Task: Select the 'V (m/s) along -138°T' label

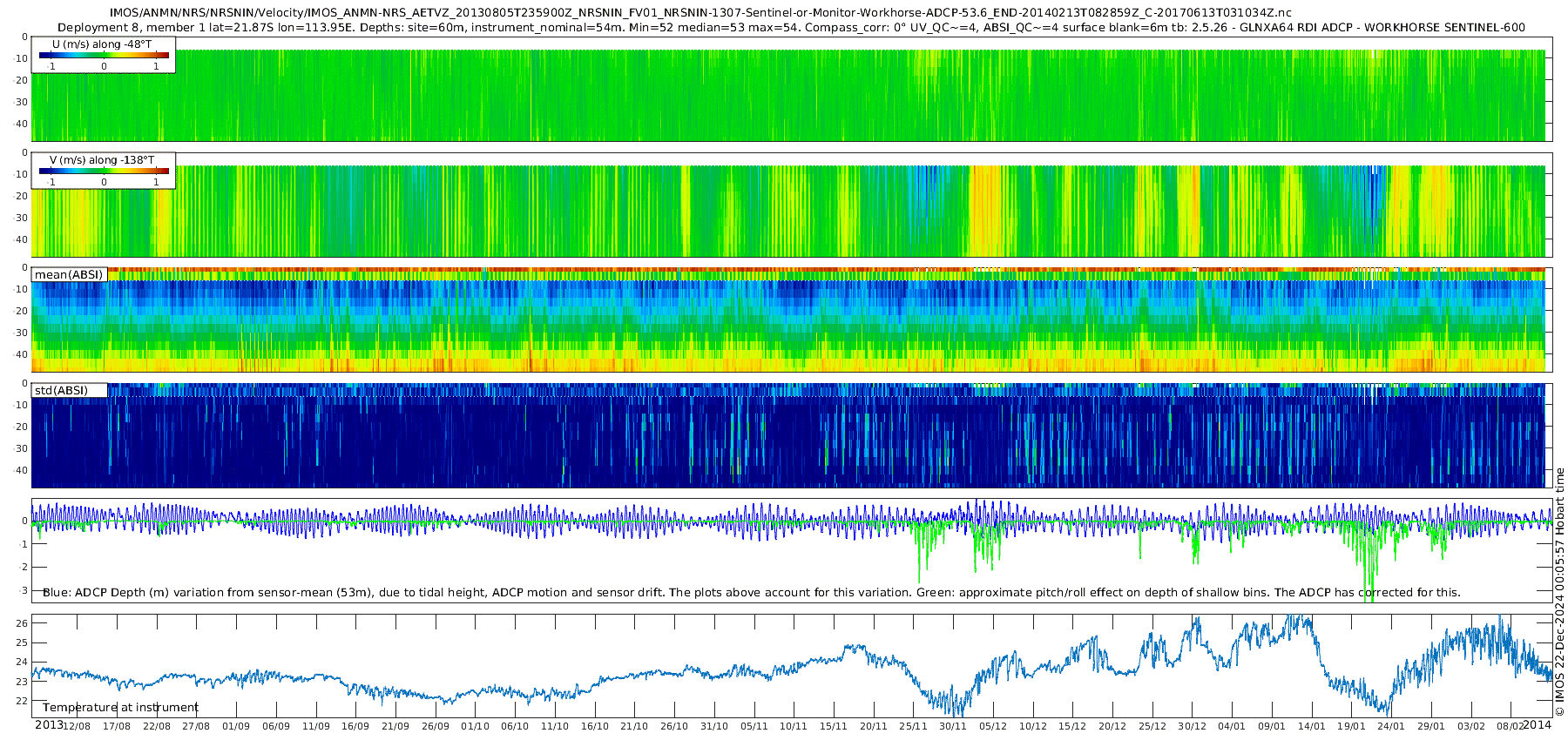Action: pyautogui.click(x=102, y=160)
